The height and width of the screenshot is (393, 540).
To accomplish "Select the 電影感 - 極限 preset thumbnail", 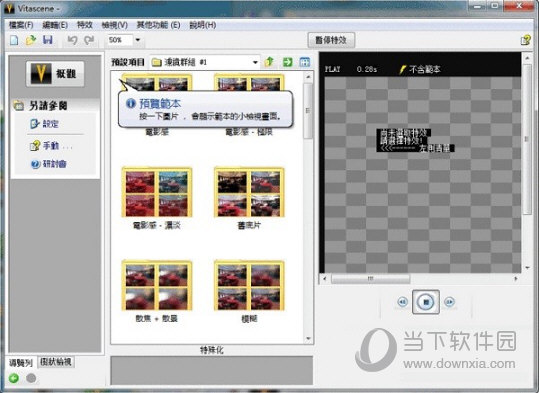I will point(249,83).
